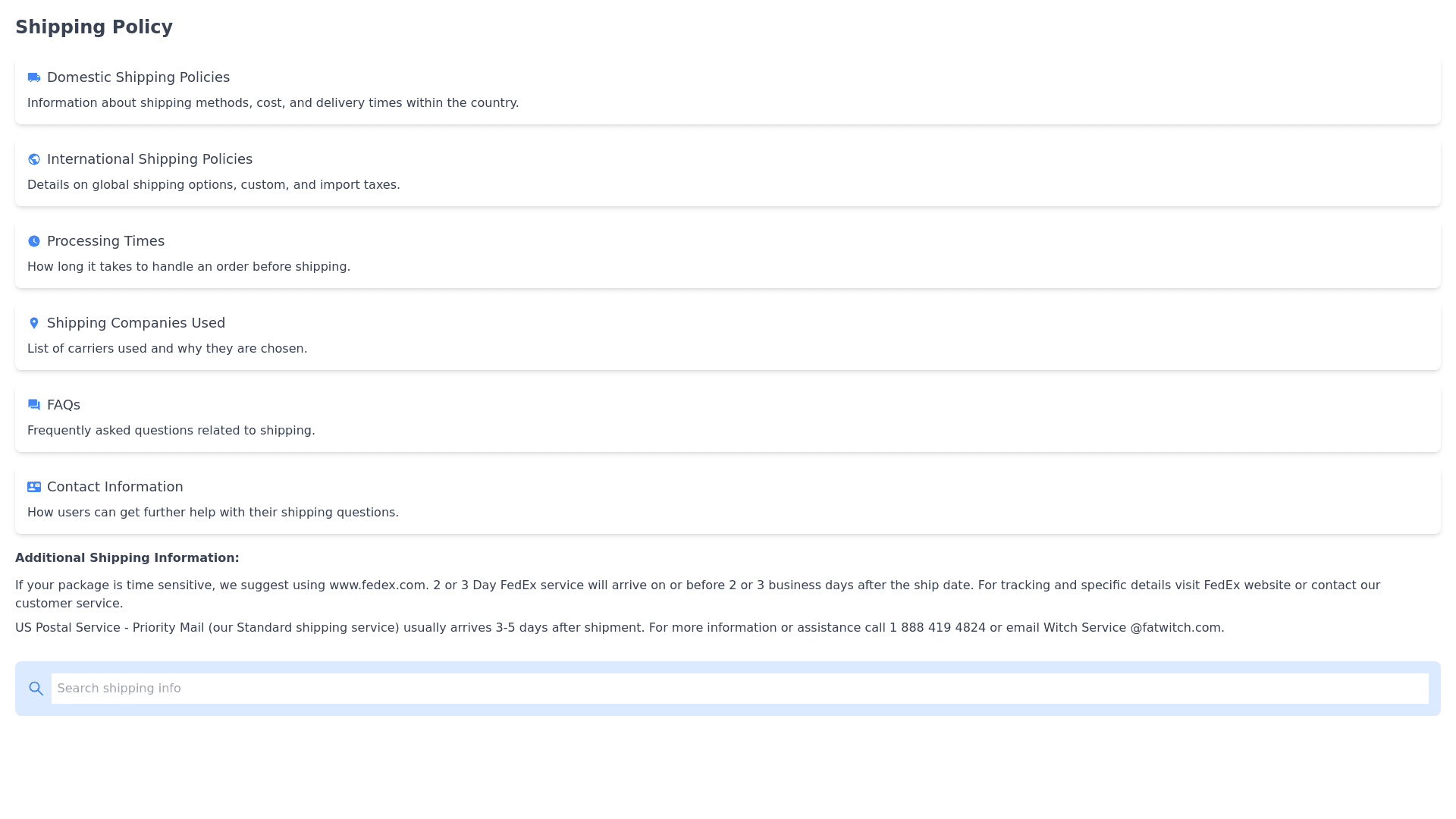Image resolution: width=1456 pixels, height=819 pixels.
Task: Open Domestic Shipping Policies heading
Action: click(x=138, y=77)
